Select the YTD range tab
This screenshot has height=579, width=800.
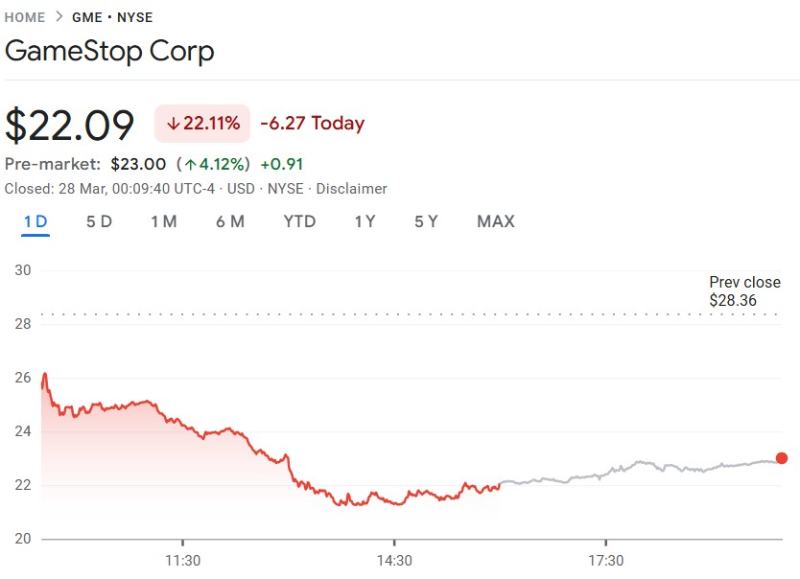(299, 221)
